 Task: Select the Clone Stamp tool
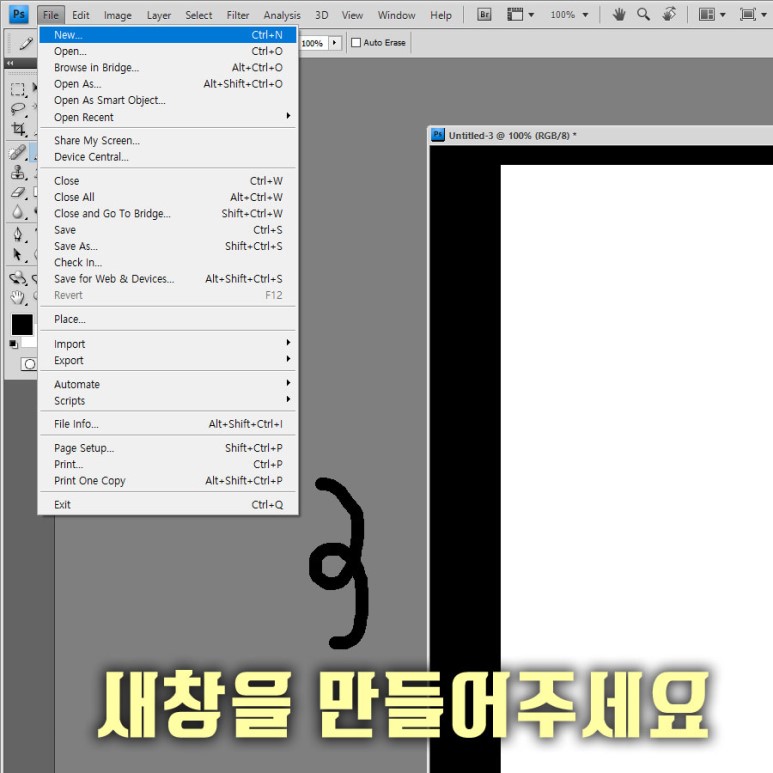[x=18, y=172]
